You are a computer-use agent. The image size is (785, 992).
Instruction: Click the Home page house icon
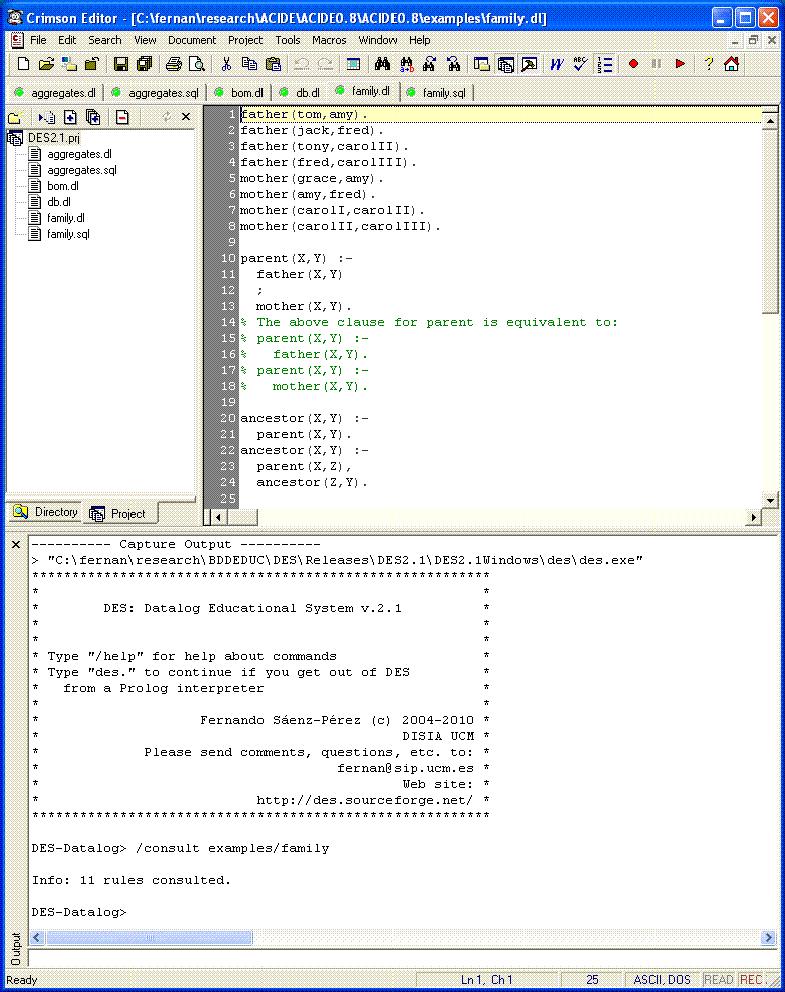tap(732, 64)
